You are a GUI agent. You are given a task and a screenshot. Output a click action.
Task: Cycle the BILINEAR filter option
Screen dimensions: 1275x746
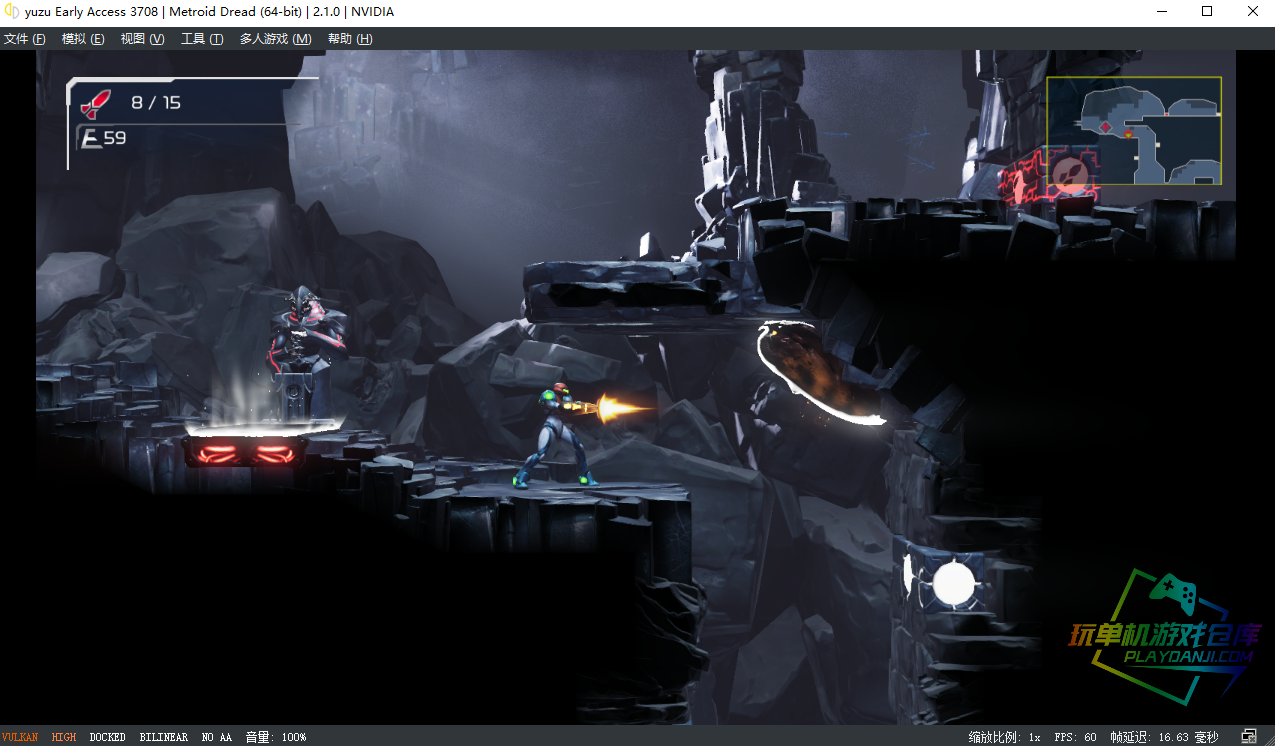(163, 737)
